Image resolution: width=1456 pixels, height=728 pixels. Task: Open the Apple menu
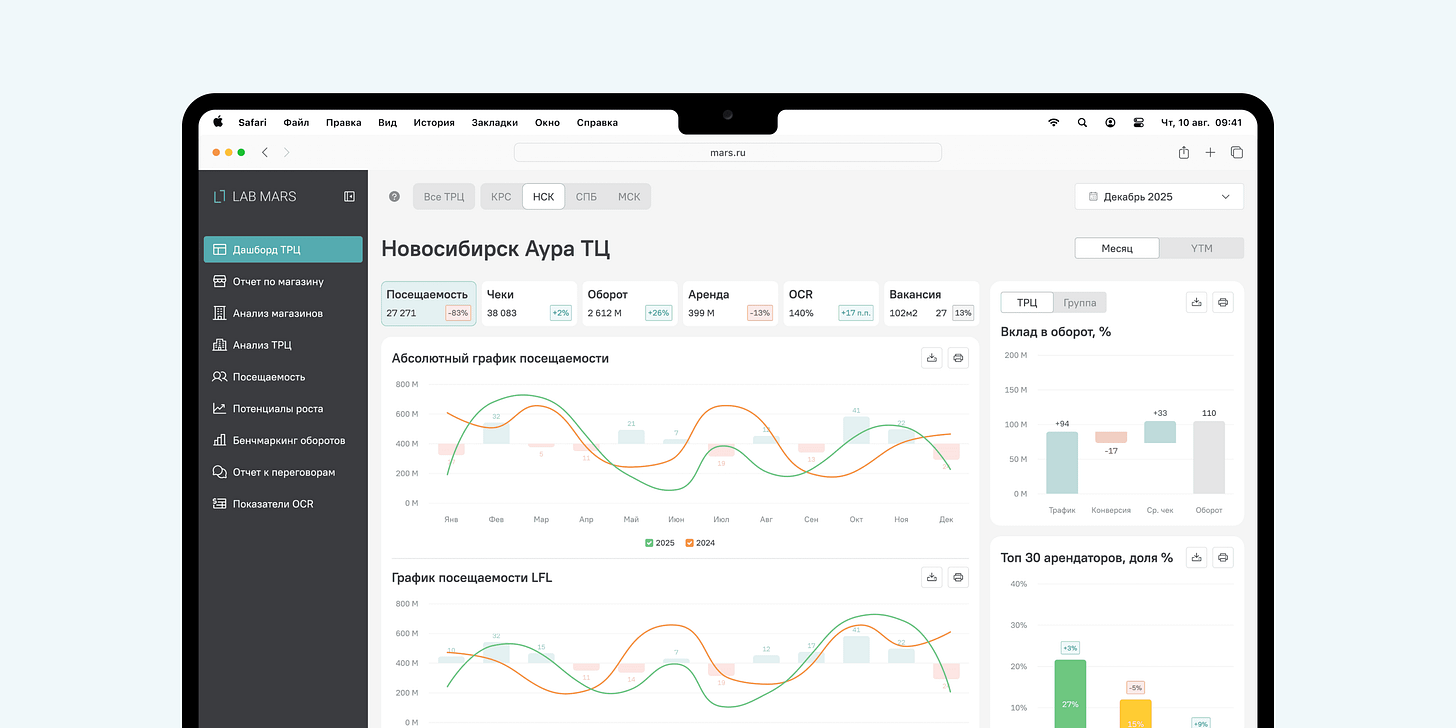(x=218, y=122)
